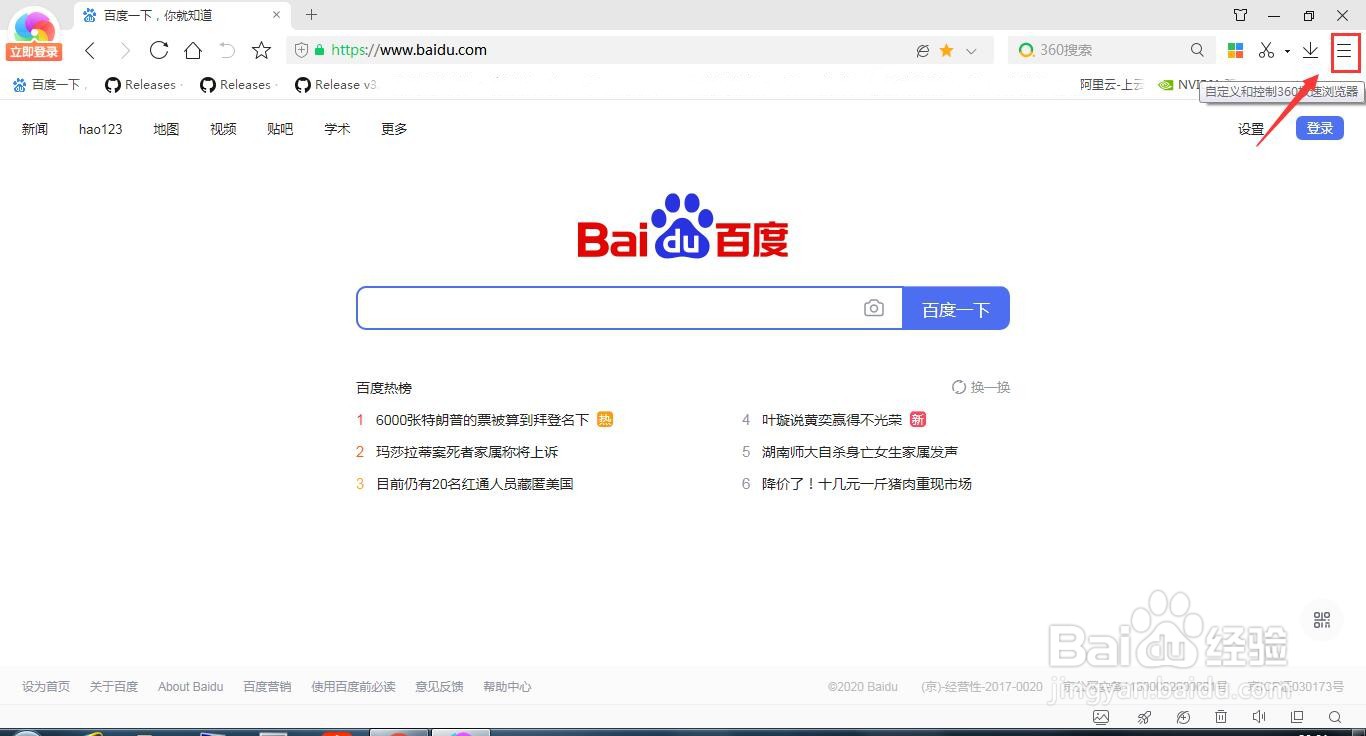The width and height of the screenshot is (1366, 736).
Task: Open a new tab
Action: pyautogui.click(x=311, y=15)
